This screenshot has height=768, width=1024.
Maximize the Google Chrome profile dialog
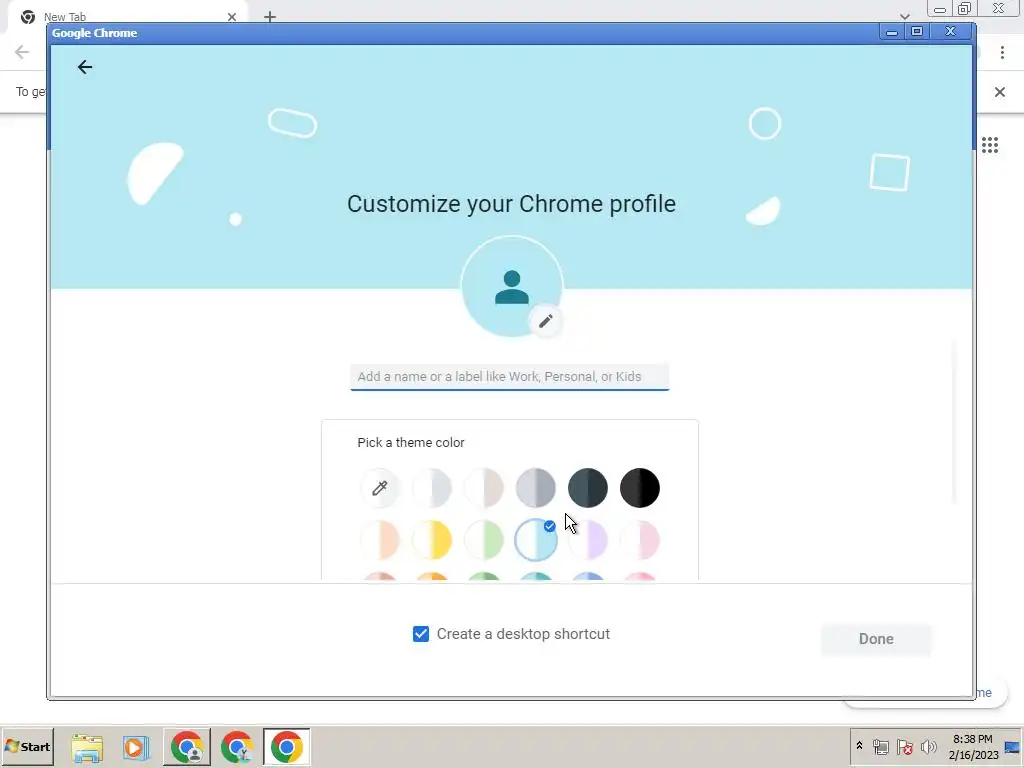[917, 31]
